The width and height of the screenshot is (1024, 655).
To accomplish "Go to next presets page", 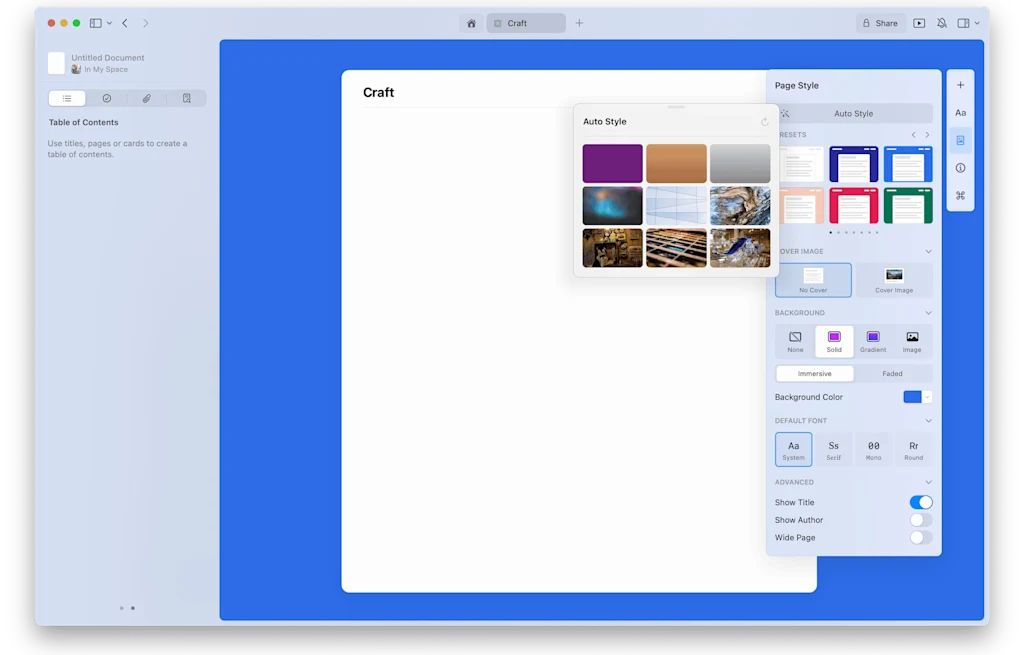I will tap(927, 135).
